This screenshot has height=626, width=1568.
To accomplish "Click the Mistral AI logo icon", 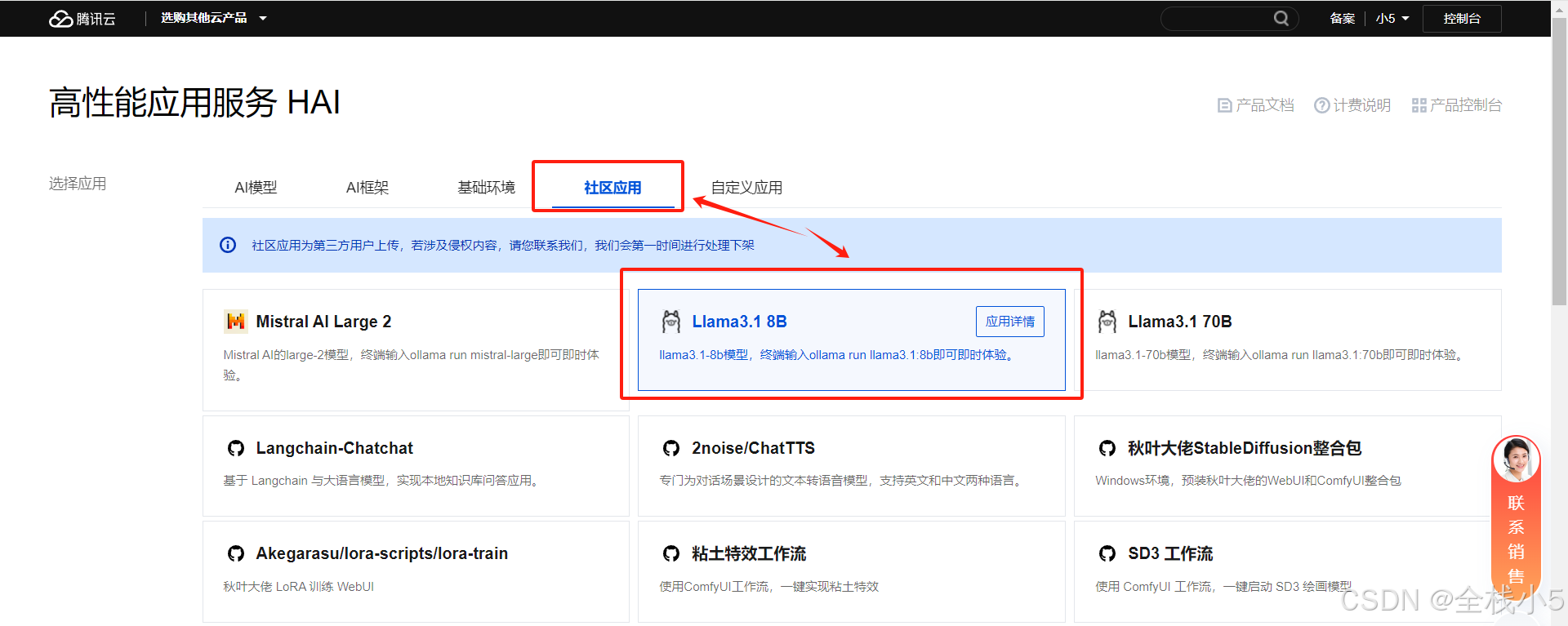I will tap(236, 322).
